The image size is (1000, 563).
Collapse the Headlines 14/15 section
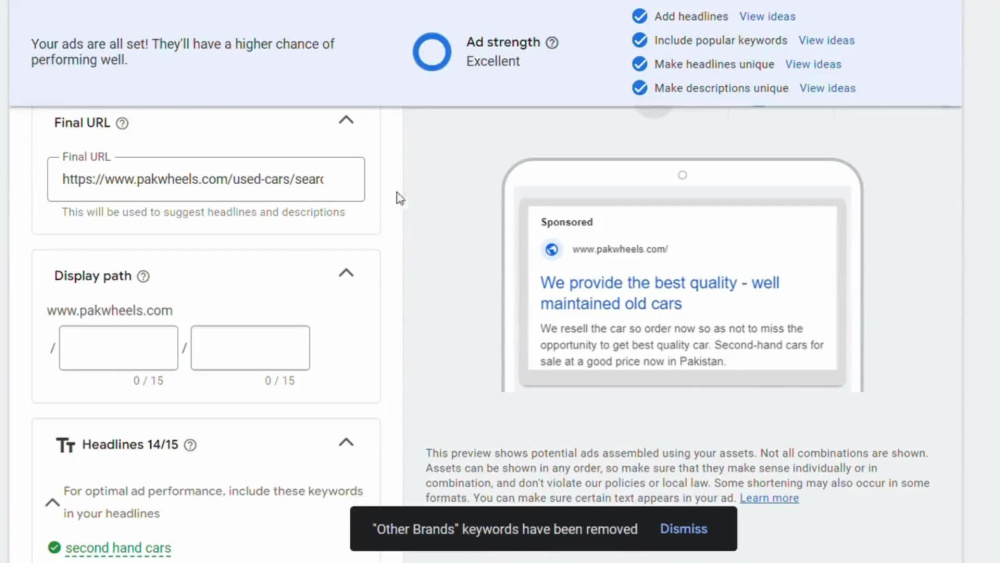[346, 442]
